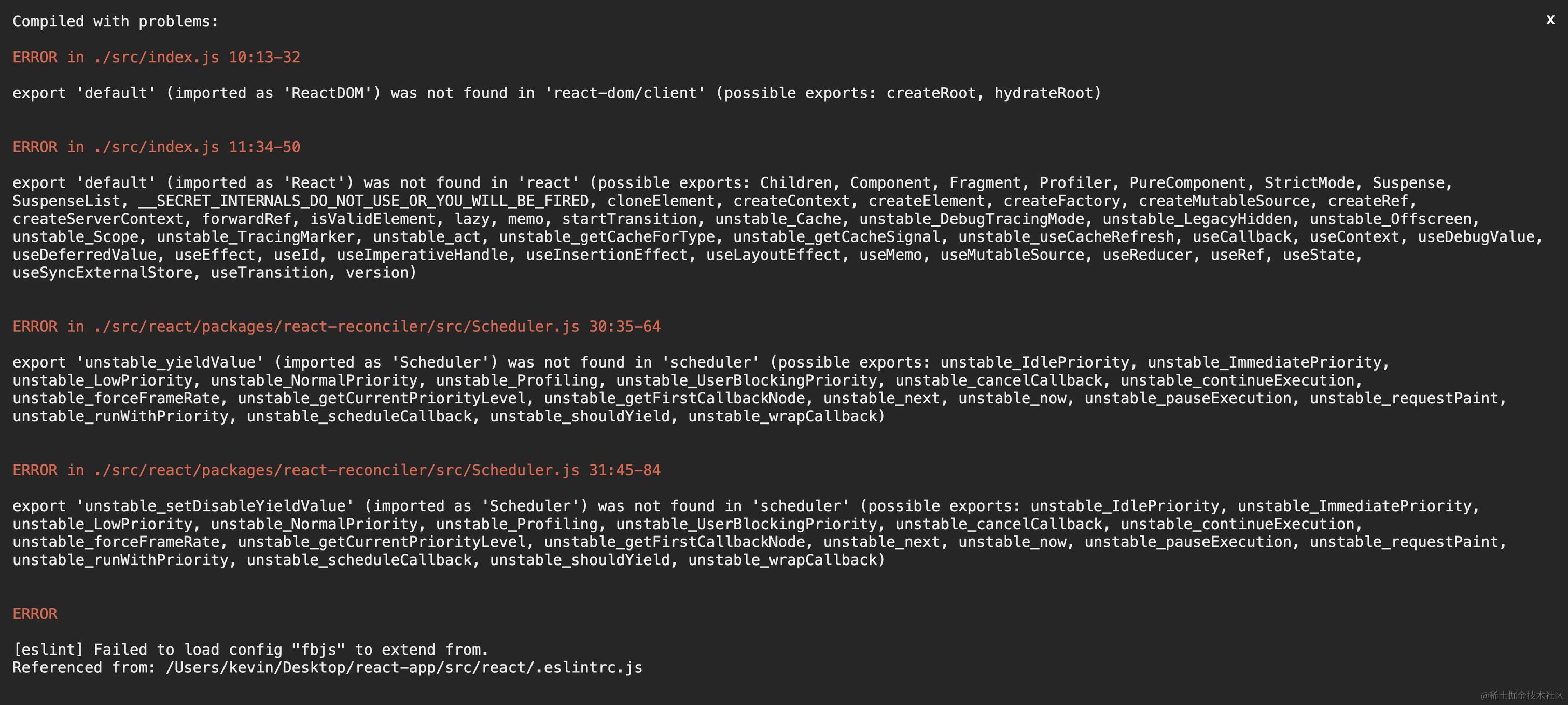
Task: Open the Scheduler.js 31:45-84 error location
Action: [337, 470]
